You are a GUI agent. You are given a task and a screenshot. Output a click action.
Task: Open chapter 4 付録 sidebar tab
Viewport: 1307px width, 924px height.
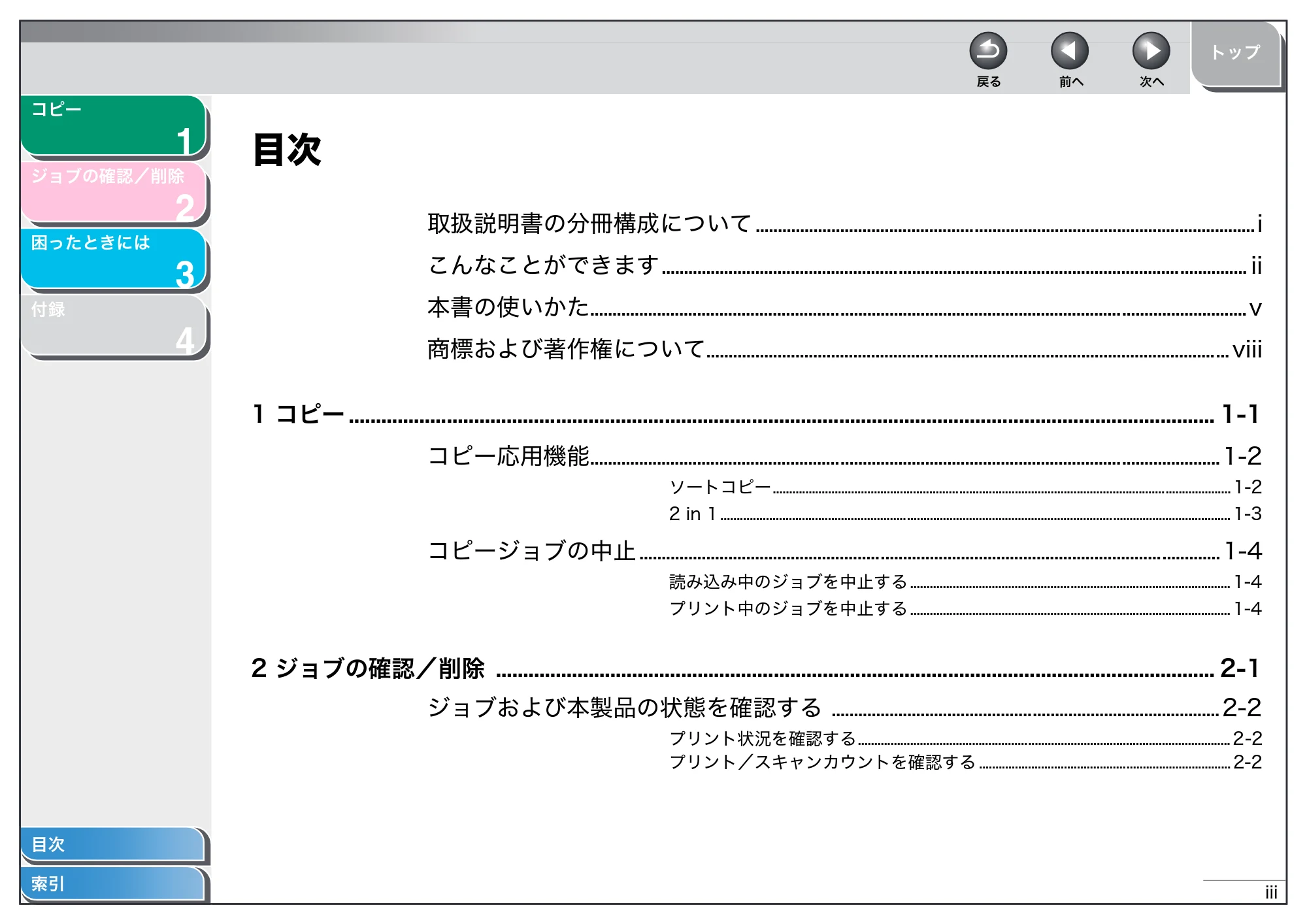click(114, 325)
